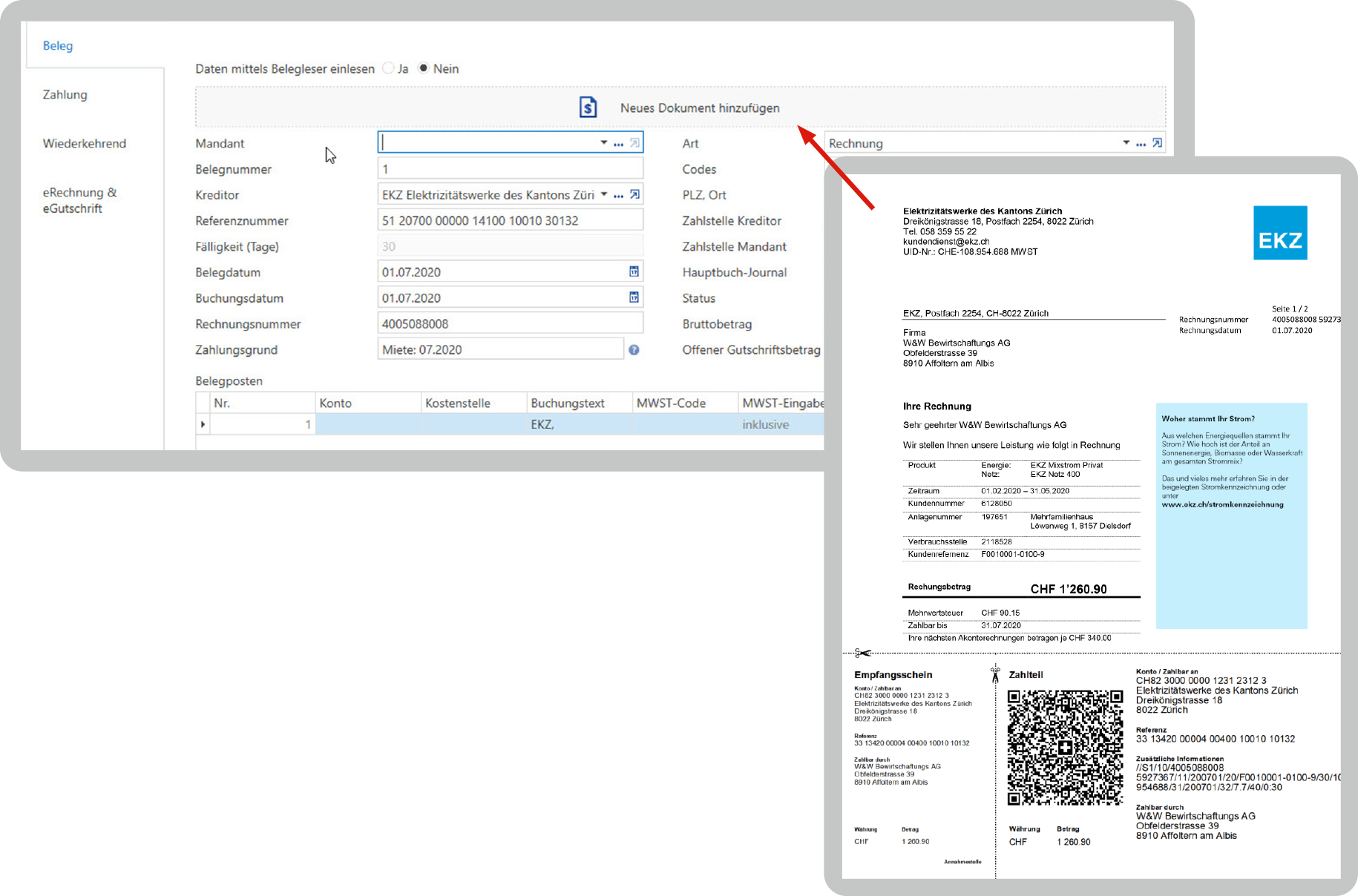Click the Rechnungsbetrag CHF 1'260.90 amount
The height and width of the screenshot is (896, 1358).
(1069, 589)
